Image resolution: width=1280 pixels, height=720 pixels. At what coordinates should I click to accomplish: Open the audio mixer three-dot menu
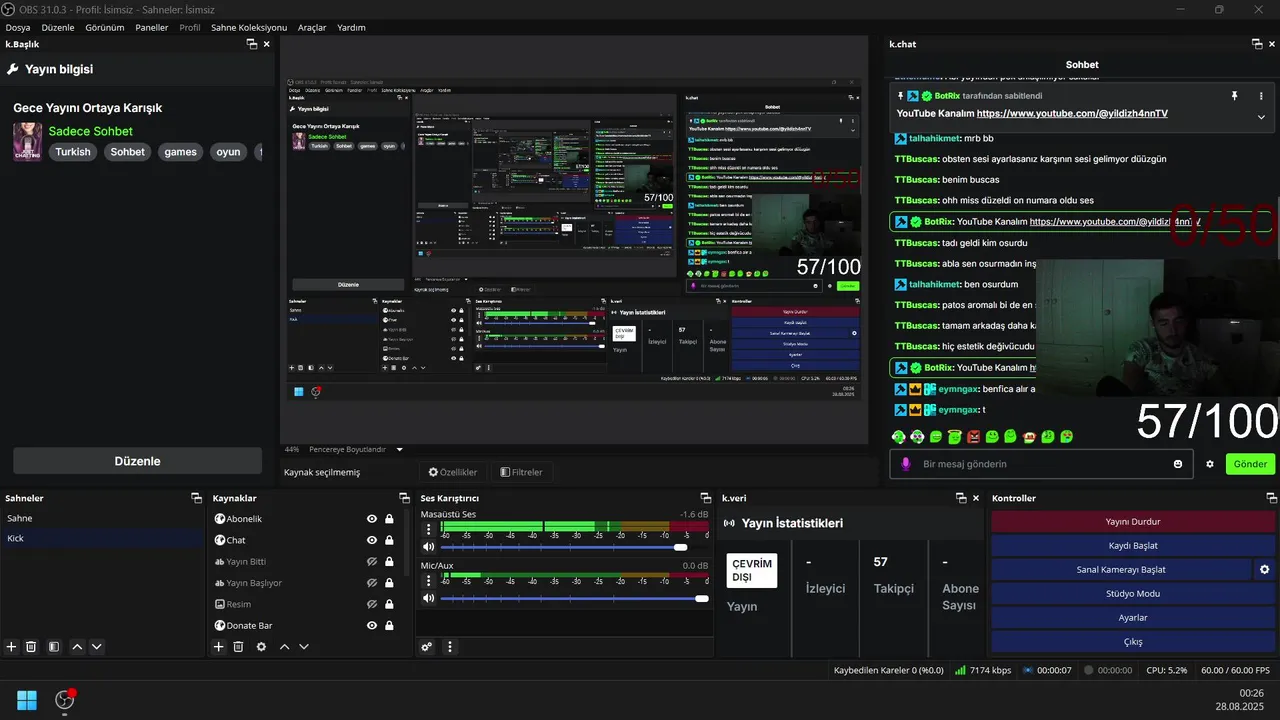450,647
